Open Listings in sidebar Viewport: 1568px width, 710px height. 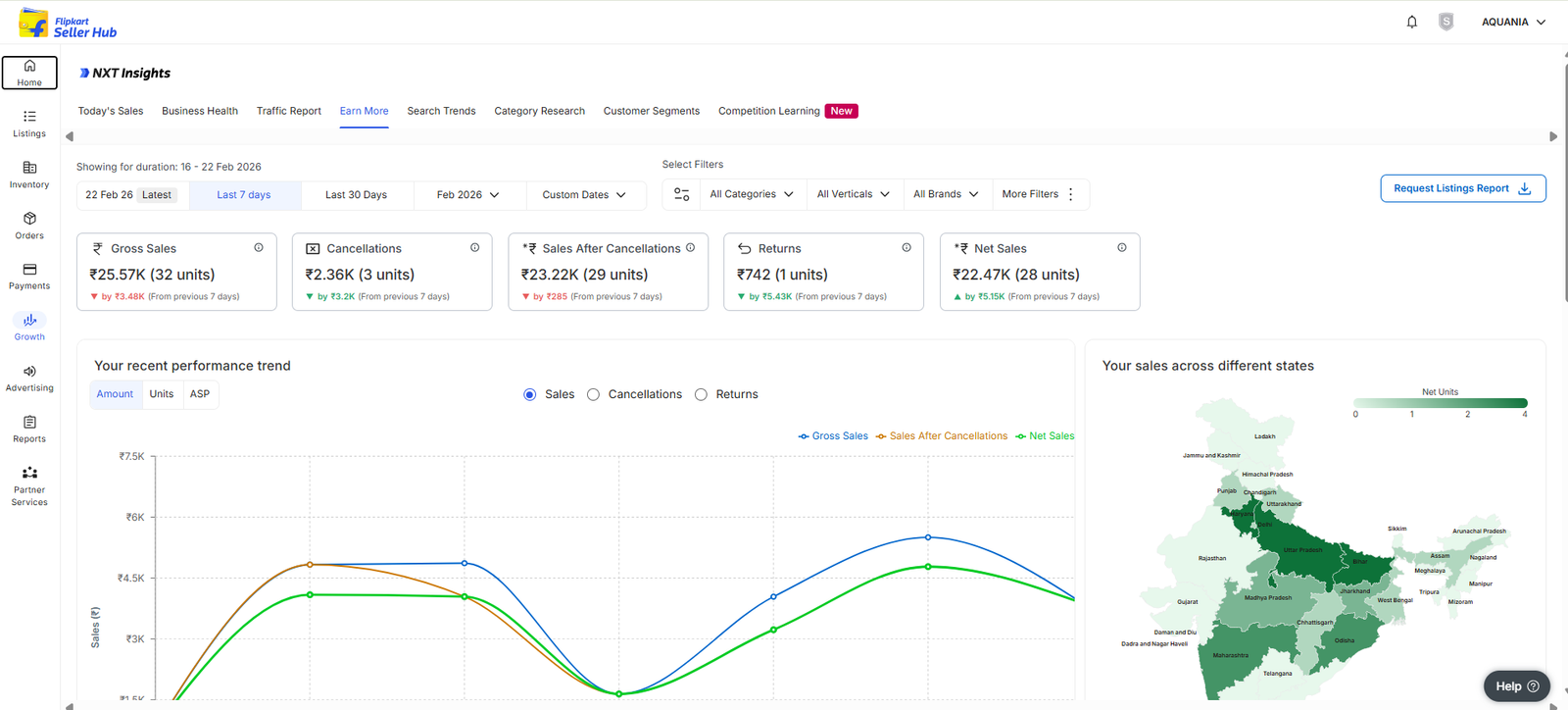coord(29,124)
